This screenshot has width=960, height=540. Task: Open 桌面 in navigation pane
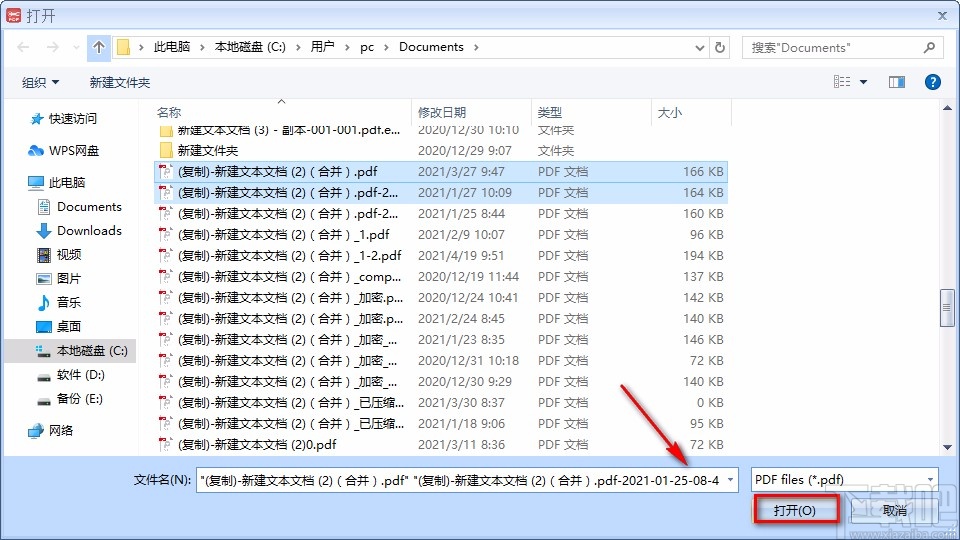(x=59, y=326)
